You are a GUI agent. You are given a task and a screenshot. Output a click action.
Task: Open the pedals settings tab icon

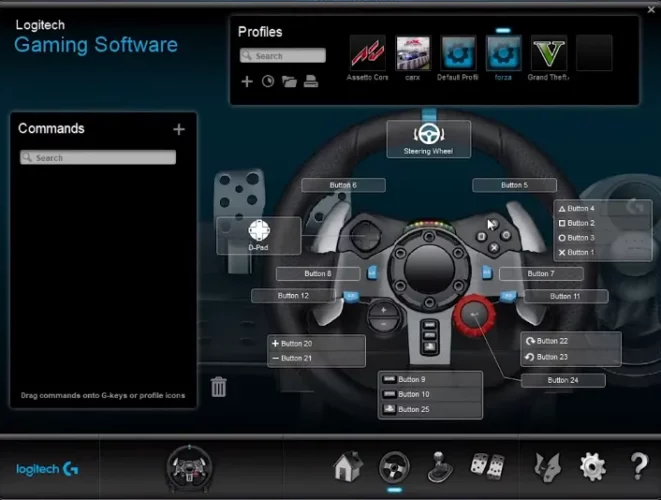tap(487, 466)
